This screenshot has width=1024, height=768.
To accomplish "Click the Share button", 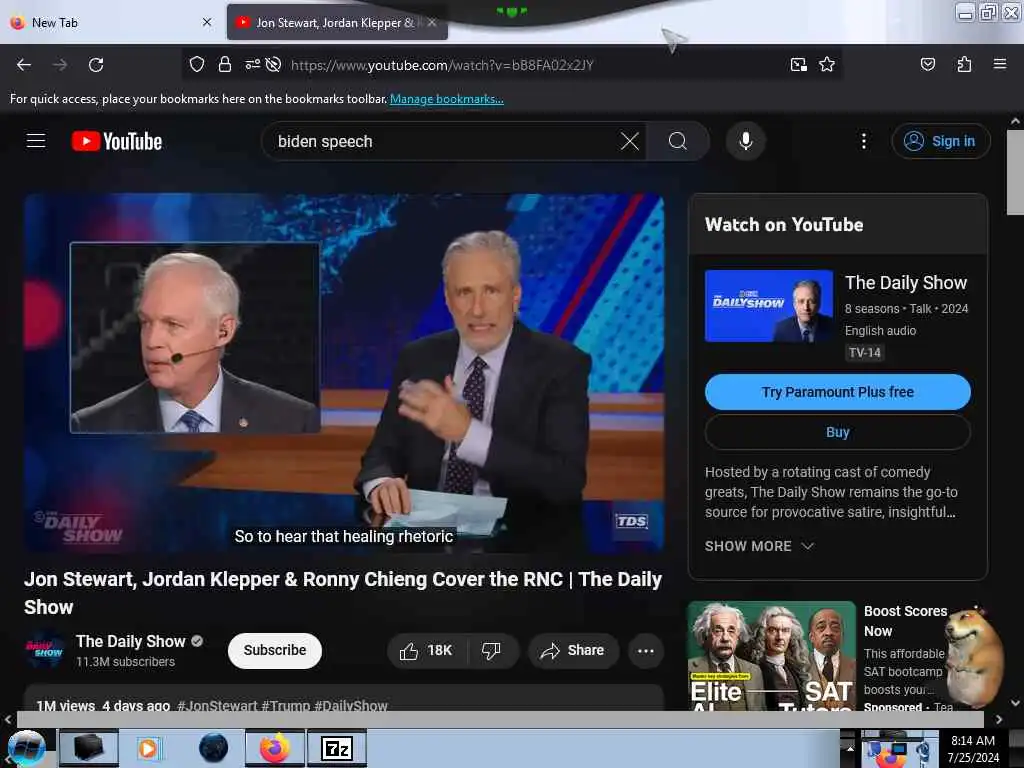I will 573,650.
